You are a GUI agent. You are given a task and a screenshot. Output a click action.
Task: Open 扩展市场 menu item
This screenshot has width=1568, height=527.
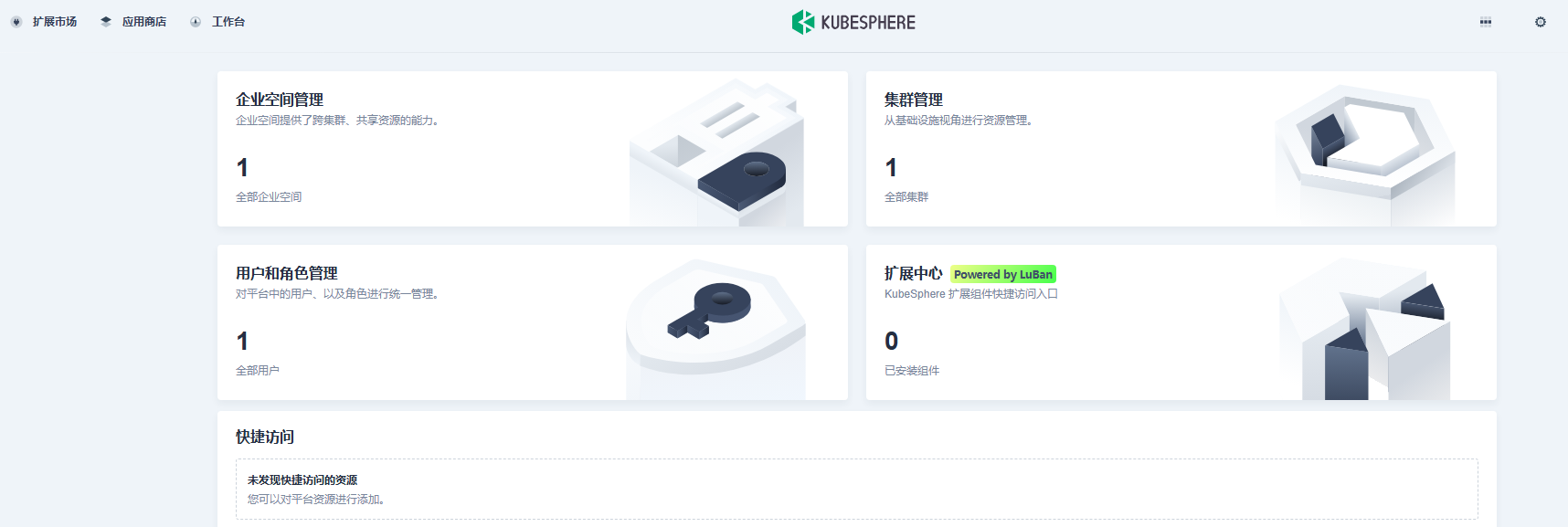click(x=55, y=22)
